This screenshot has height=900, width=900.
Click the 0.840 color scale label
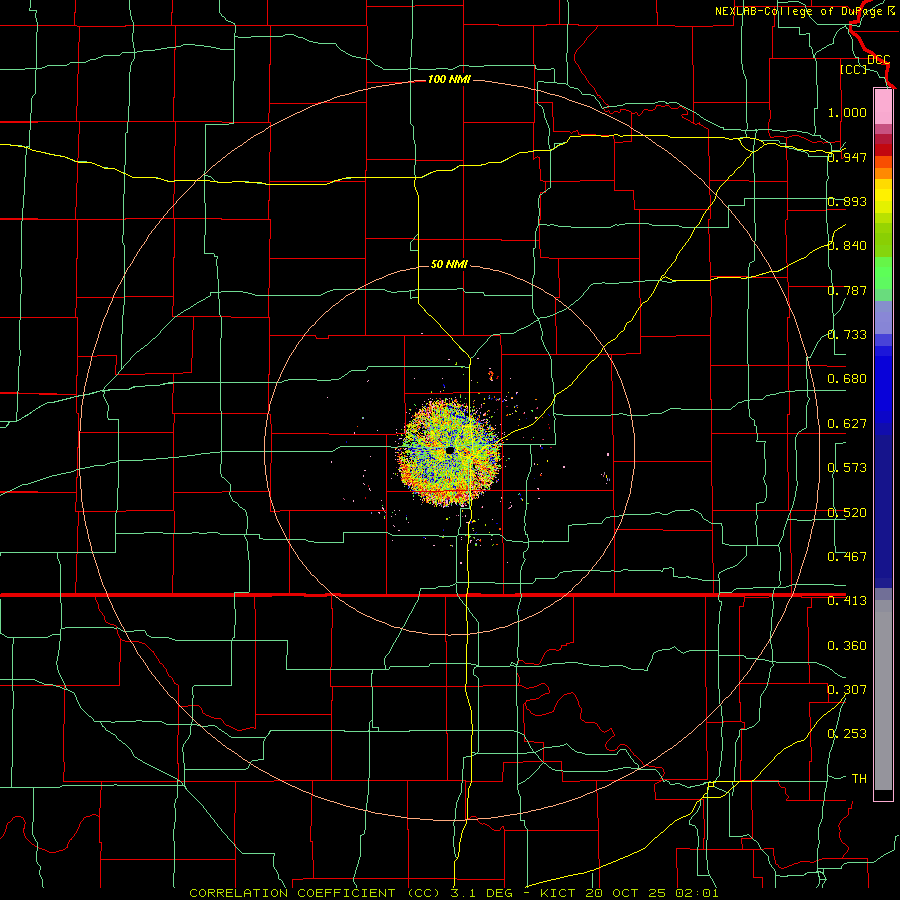coord(847,246)
